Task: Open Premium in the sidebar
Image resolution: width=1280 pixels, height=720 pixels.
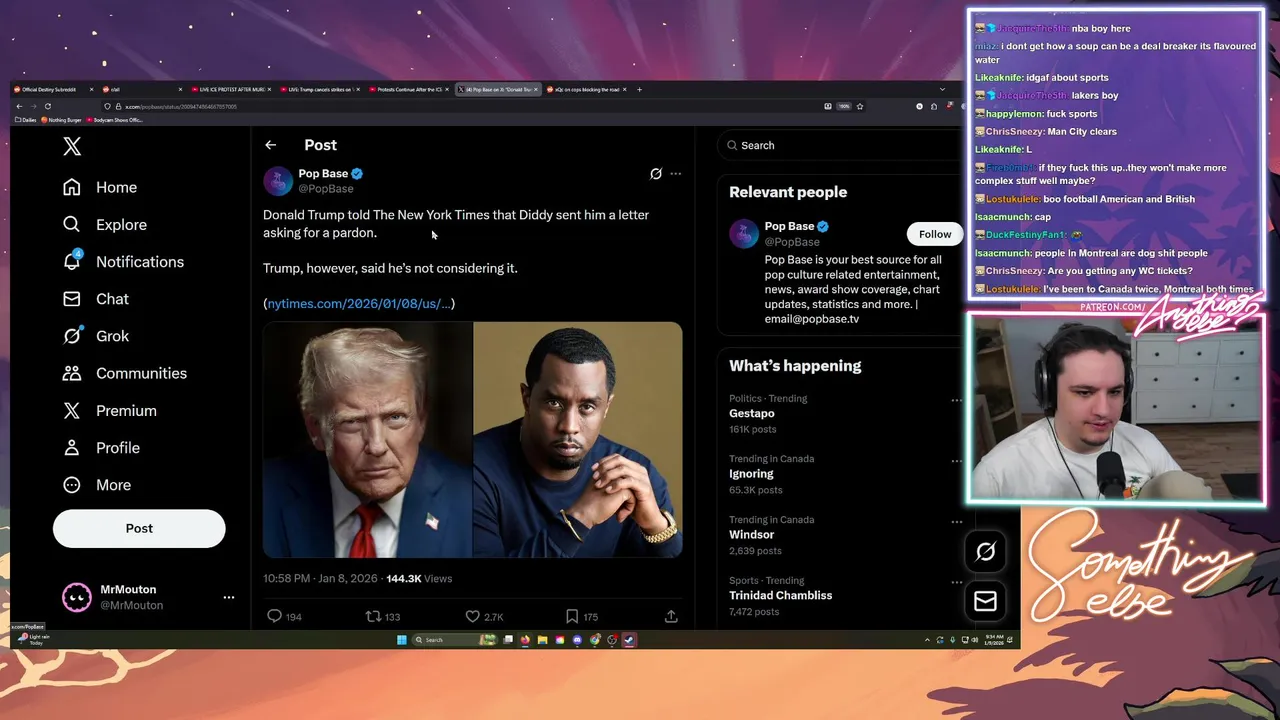Action: 109,411
